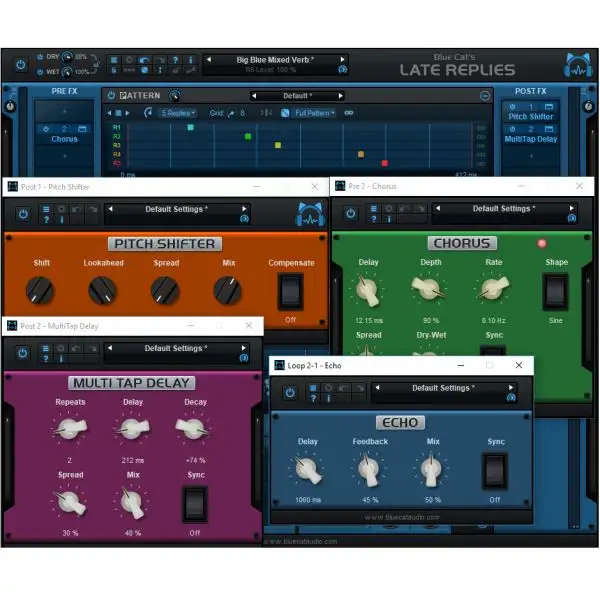Click the preset sync icon under Chorus preset arrow

point(571,218)
